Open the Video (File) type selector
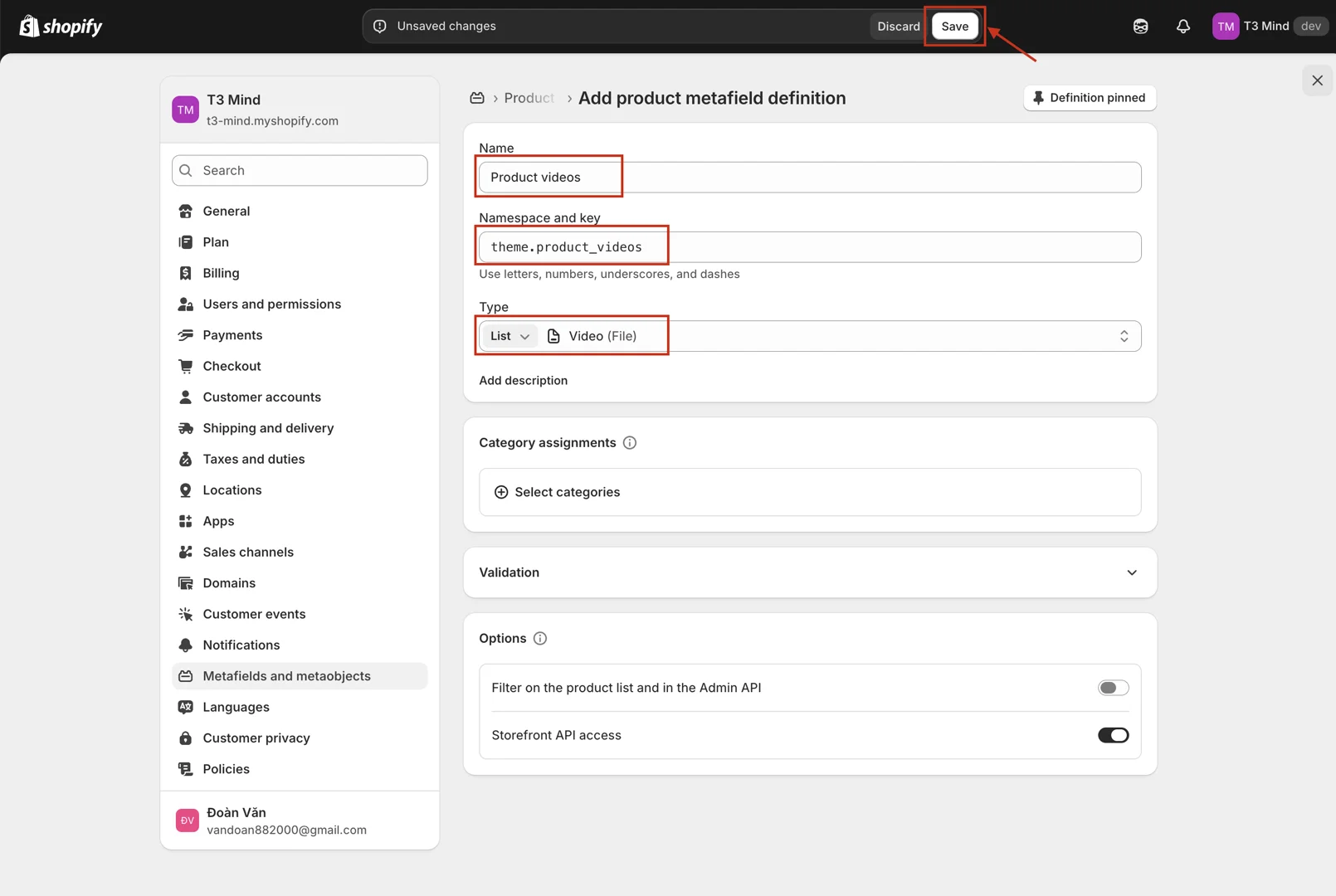This screenshot has height=896, width=1336. (840, 336)
